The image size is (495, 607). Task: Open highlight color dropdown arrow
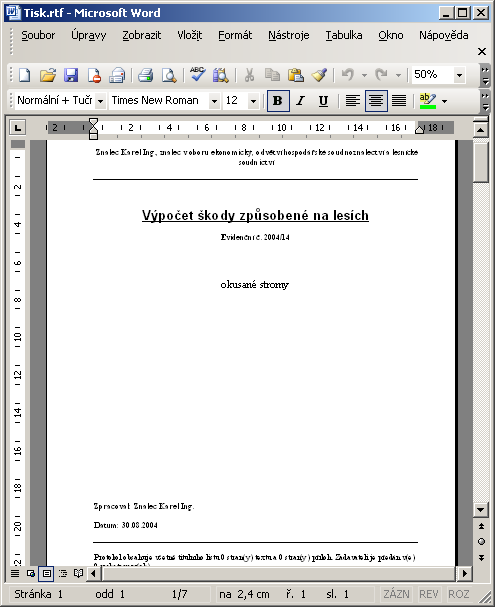(x=444, y=101)
